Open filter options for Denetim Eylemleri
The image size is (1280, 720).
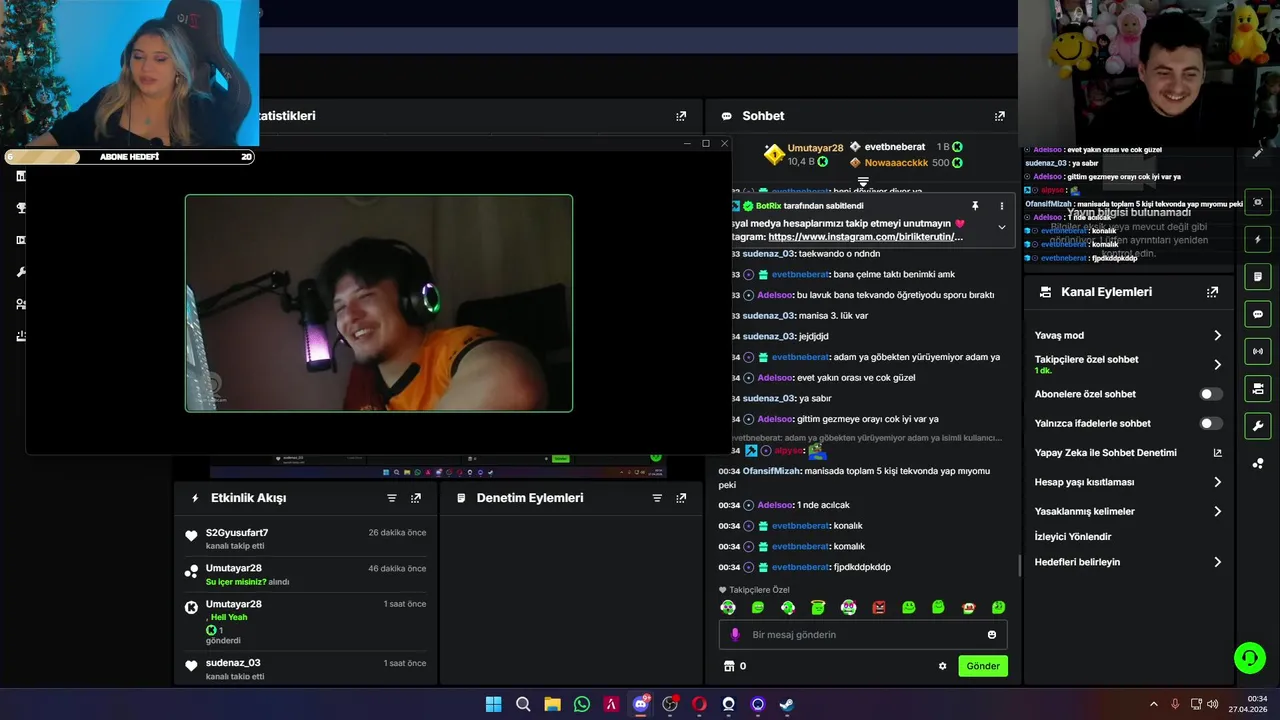click(x=657, y=498)
